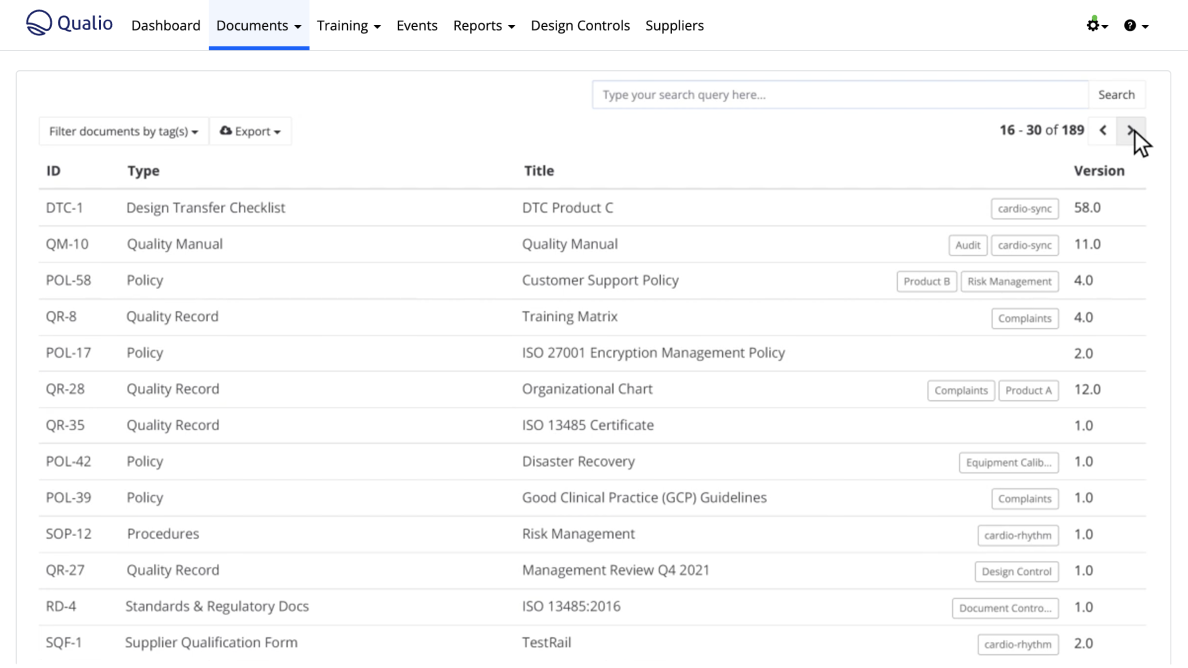Open the Export dropdown

click(250, 131)
